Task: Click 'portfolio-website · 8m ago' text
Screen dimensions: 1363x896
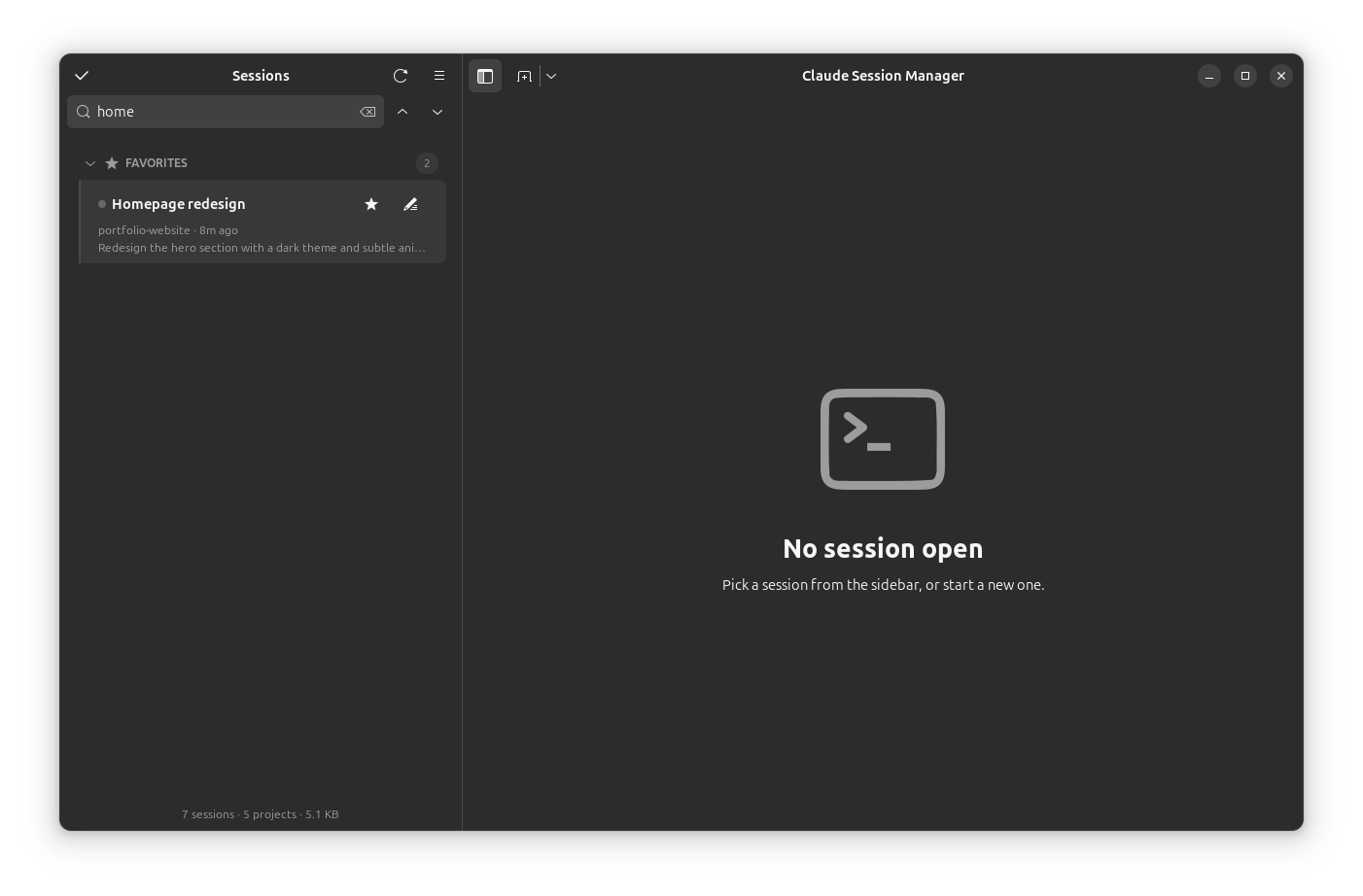Action: (x=168, y=230)
